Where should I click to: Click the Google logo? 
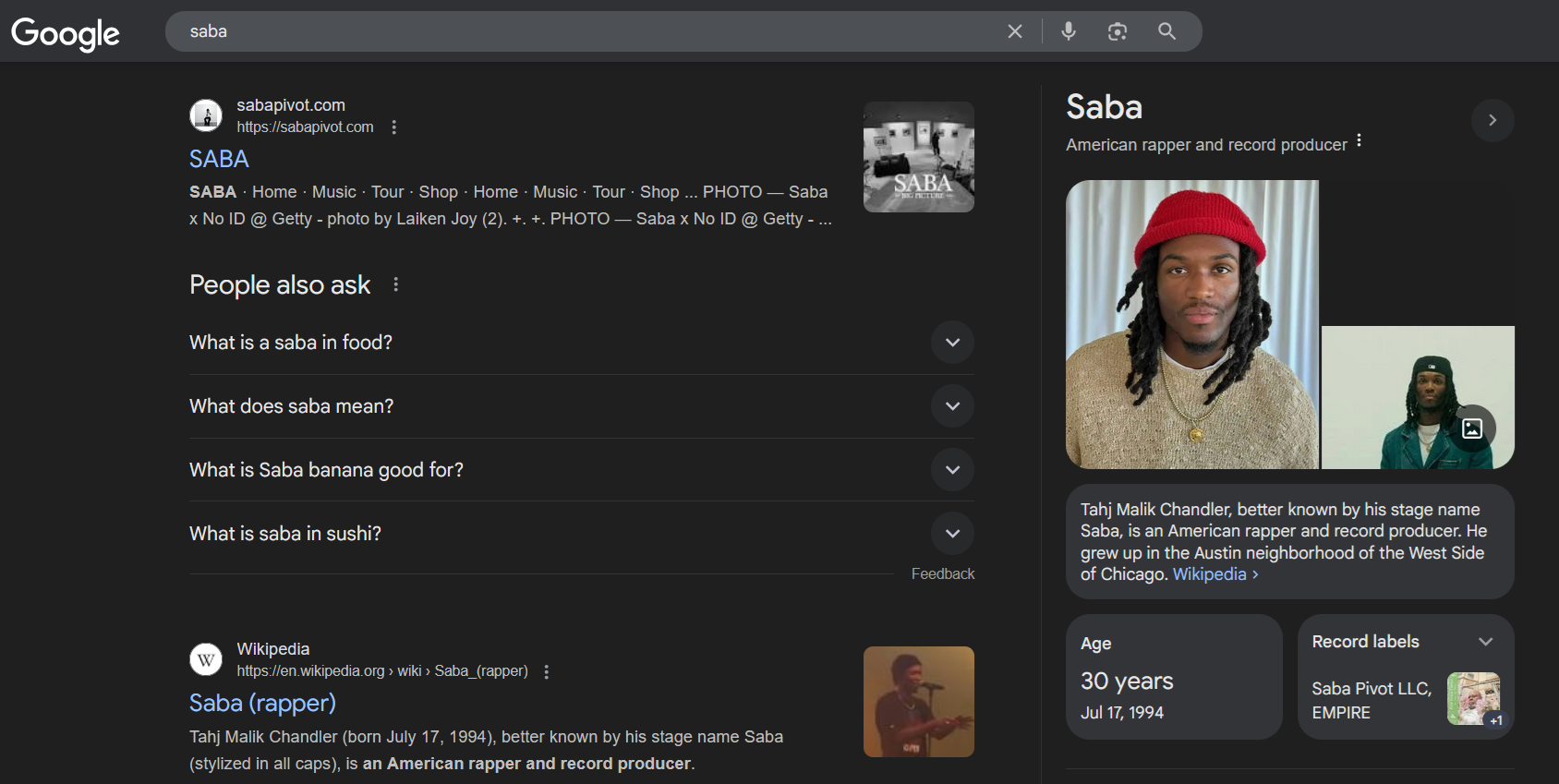coord(66,33)
